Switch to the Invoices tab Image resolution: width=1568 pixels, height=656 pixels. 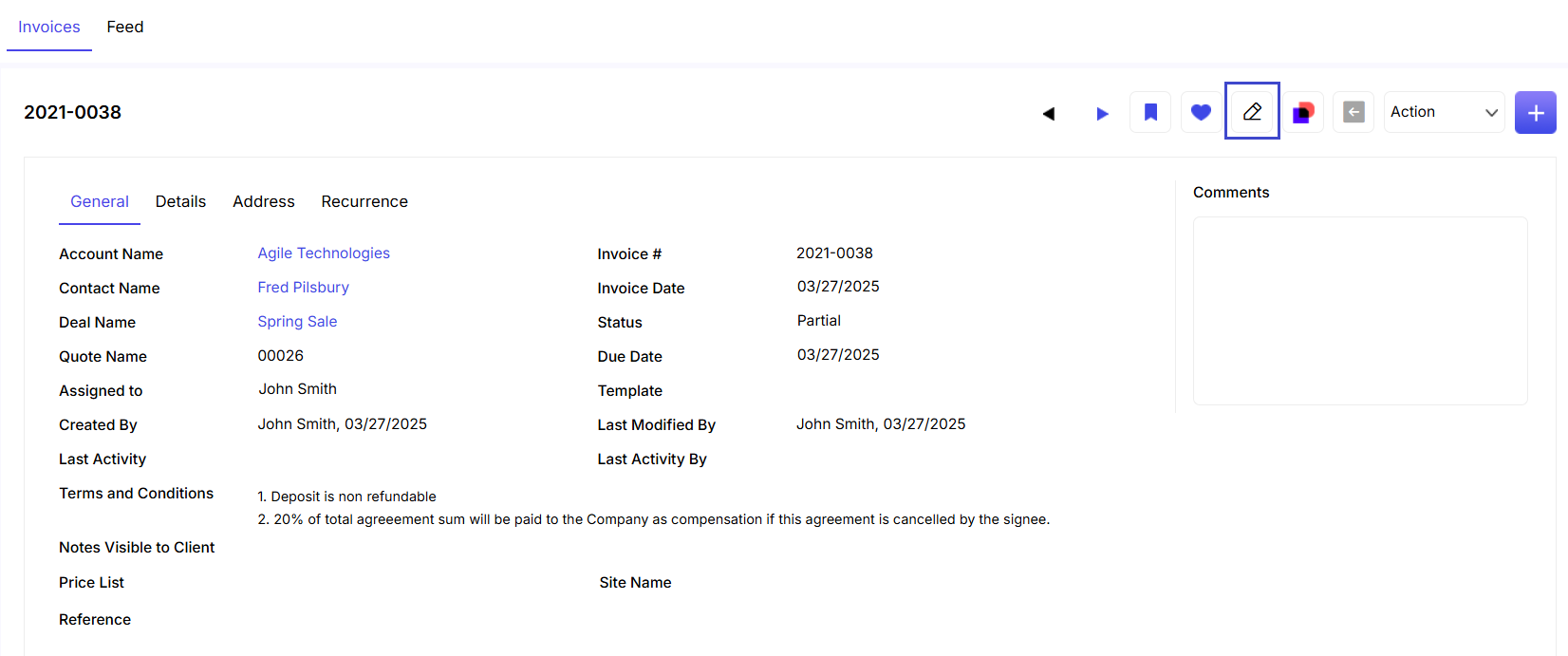tap(49, 27)
